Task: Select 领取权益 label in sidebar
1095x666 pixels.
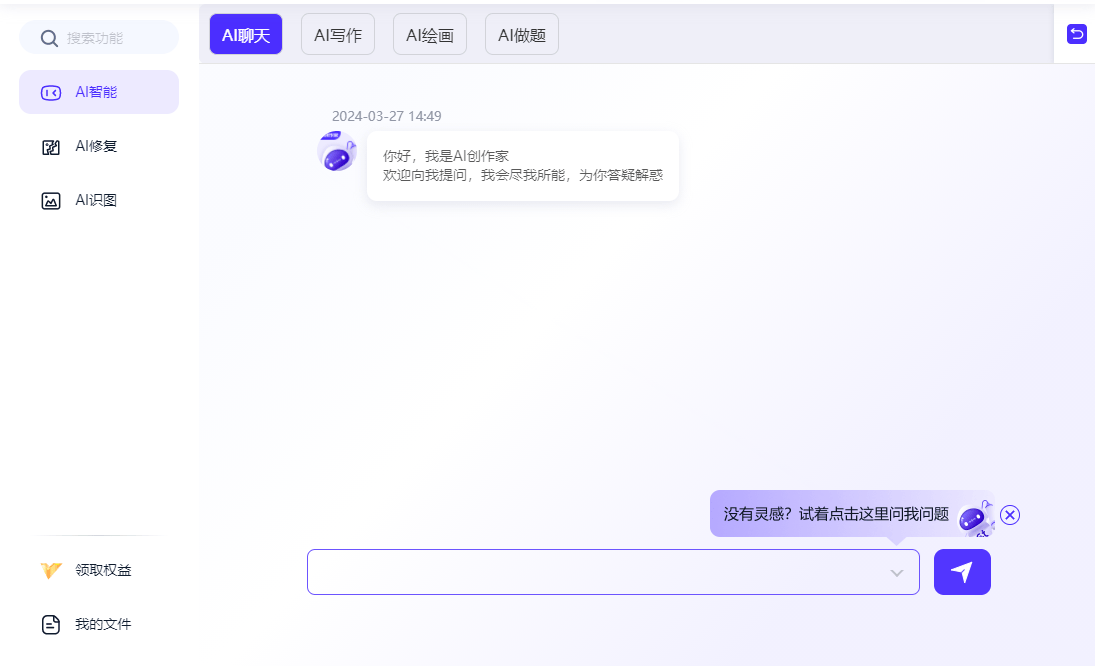Action: pos(103,571)
